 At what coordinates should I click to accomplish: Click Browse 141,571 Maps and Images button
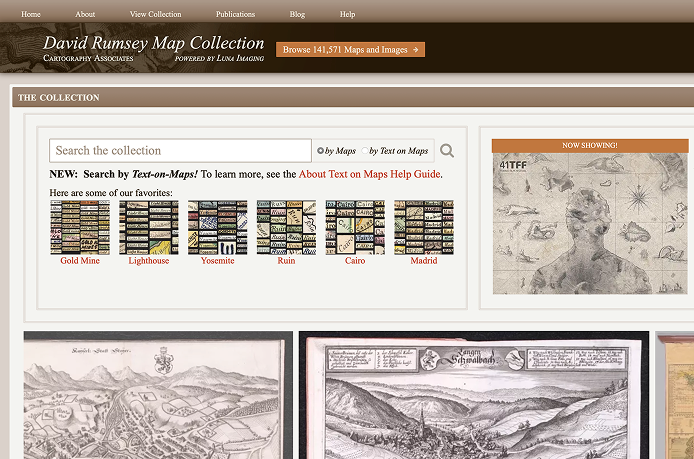351,50
